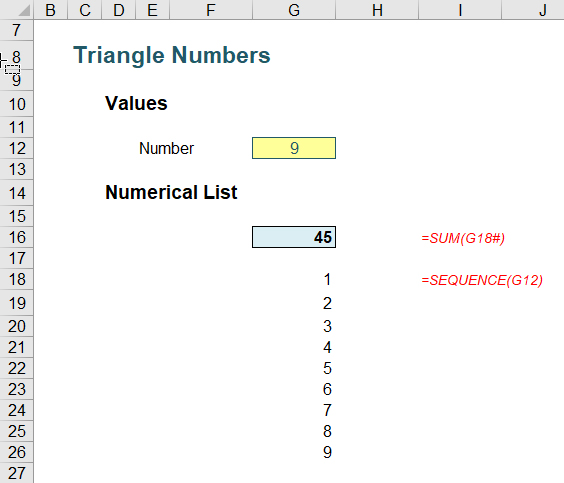Click the Values heading
Viewport: 564px width, 483px height.
pos(136,104)
